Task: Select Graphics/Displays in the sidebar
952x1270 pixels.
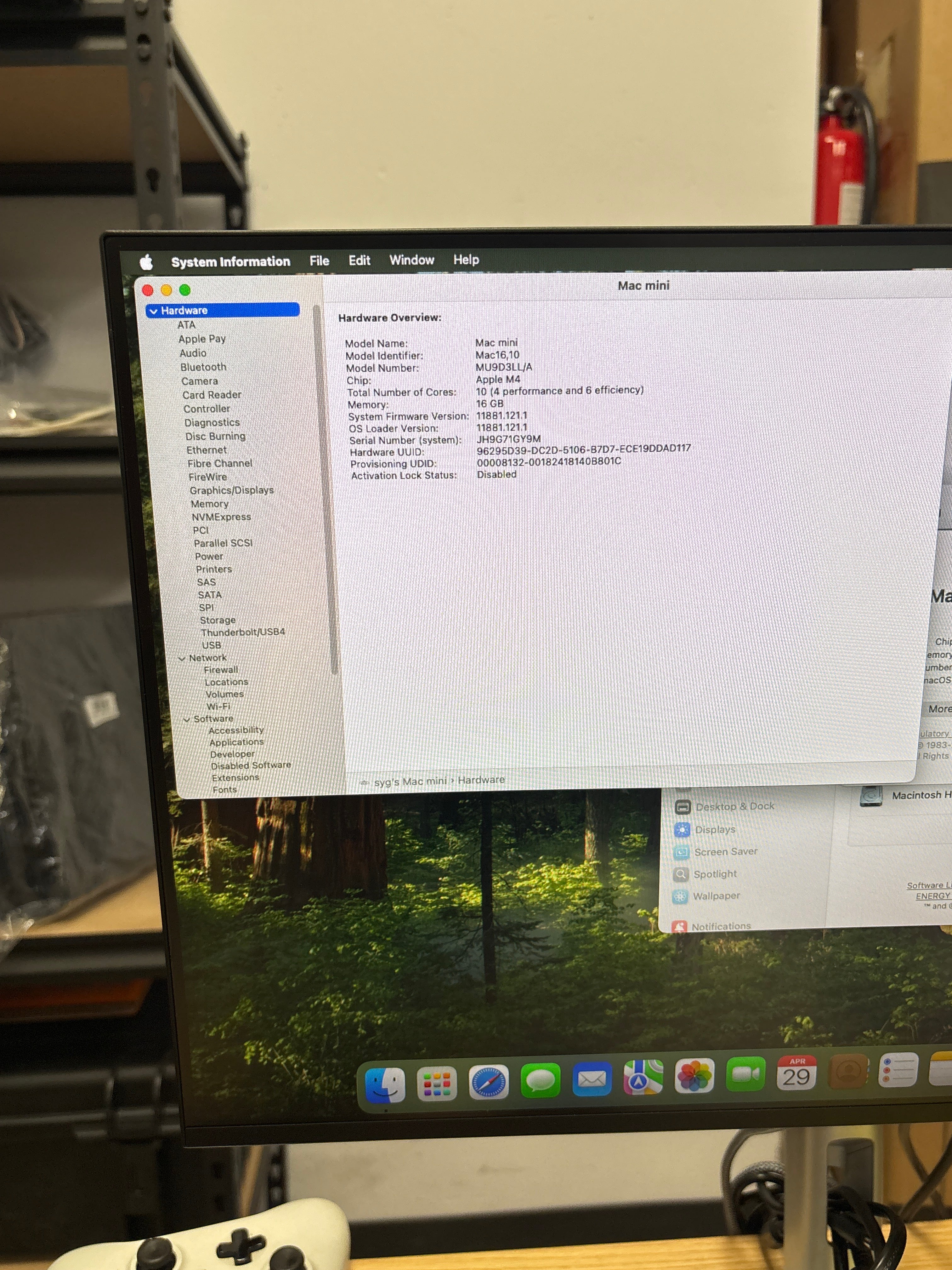Action: 232,490
